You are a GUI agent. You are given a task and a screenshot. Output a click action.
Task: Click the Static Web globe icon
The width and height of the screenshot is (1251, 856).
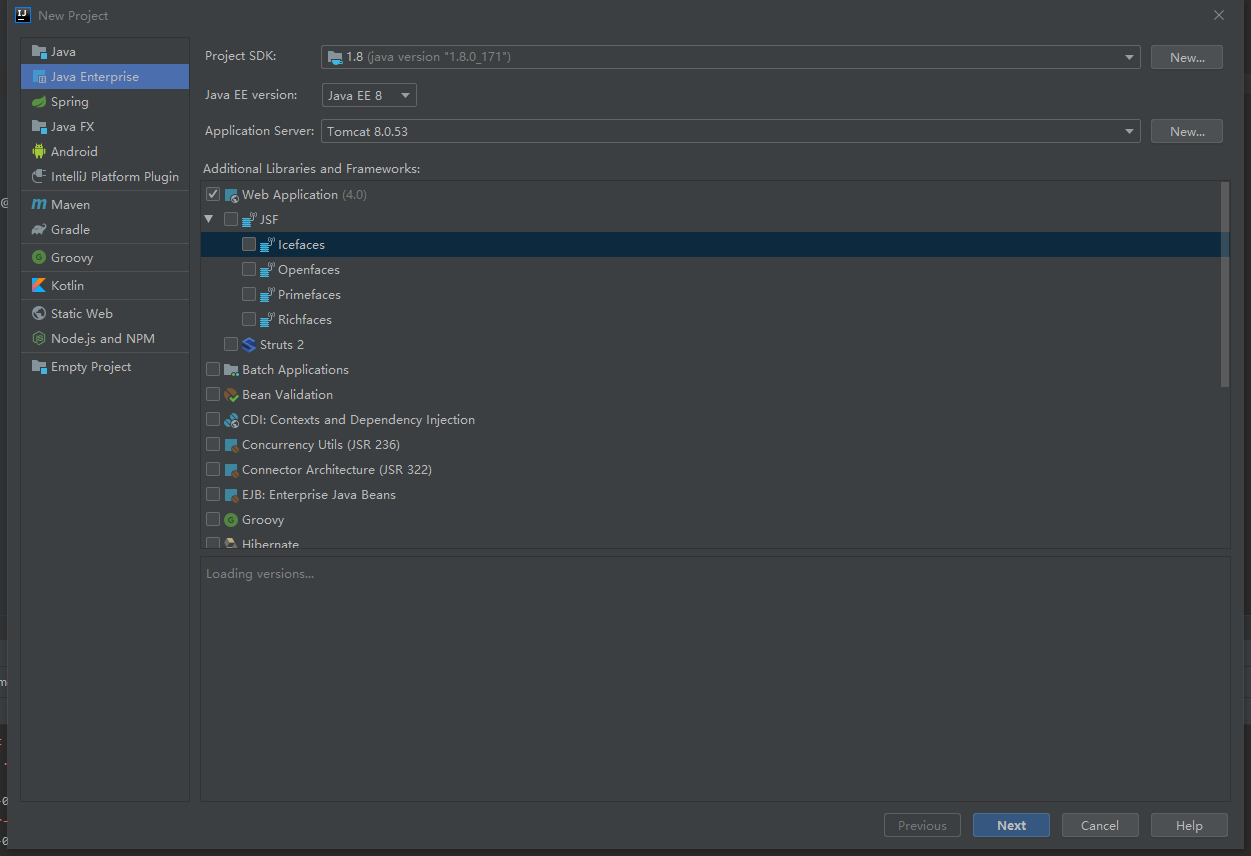[x=39, y=314]
